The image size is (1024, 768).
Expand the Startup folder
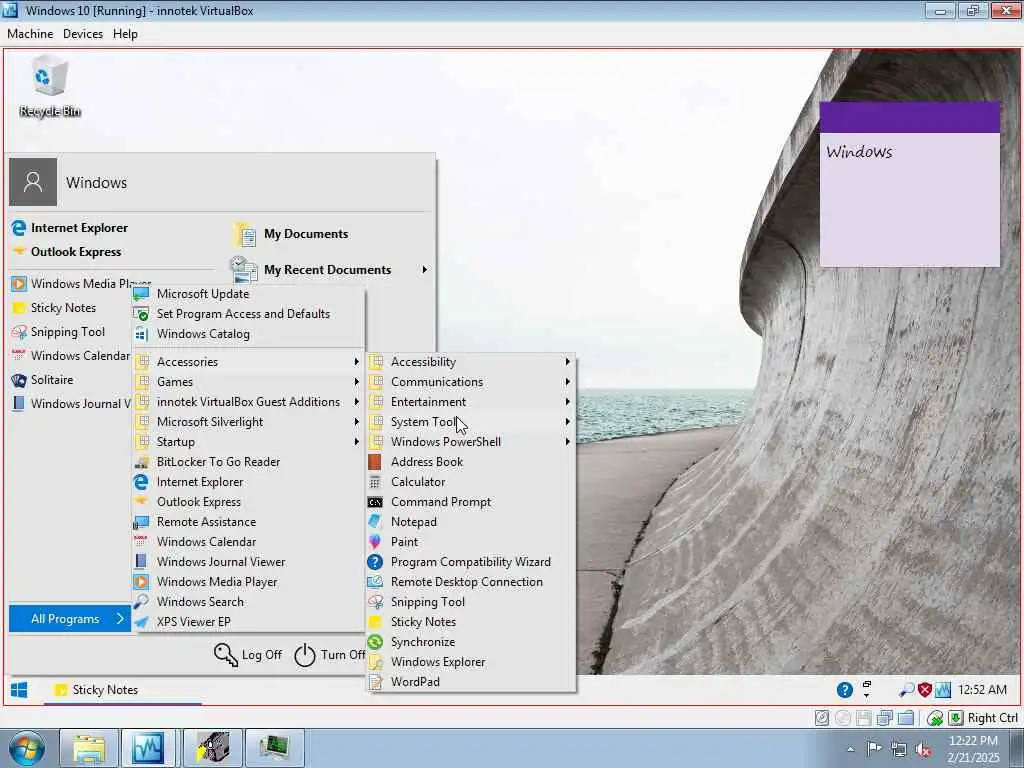click(x=248, y=442)
